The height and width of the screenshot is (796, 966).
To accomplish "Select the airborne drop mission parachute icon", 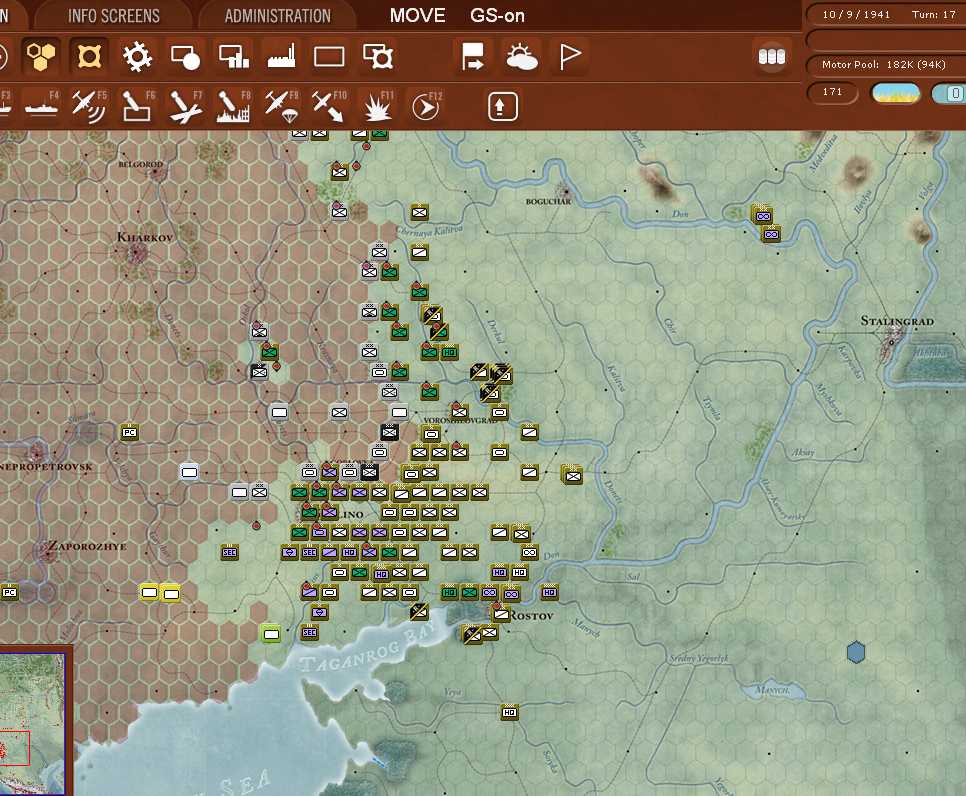I will (281, 105).
